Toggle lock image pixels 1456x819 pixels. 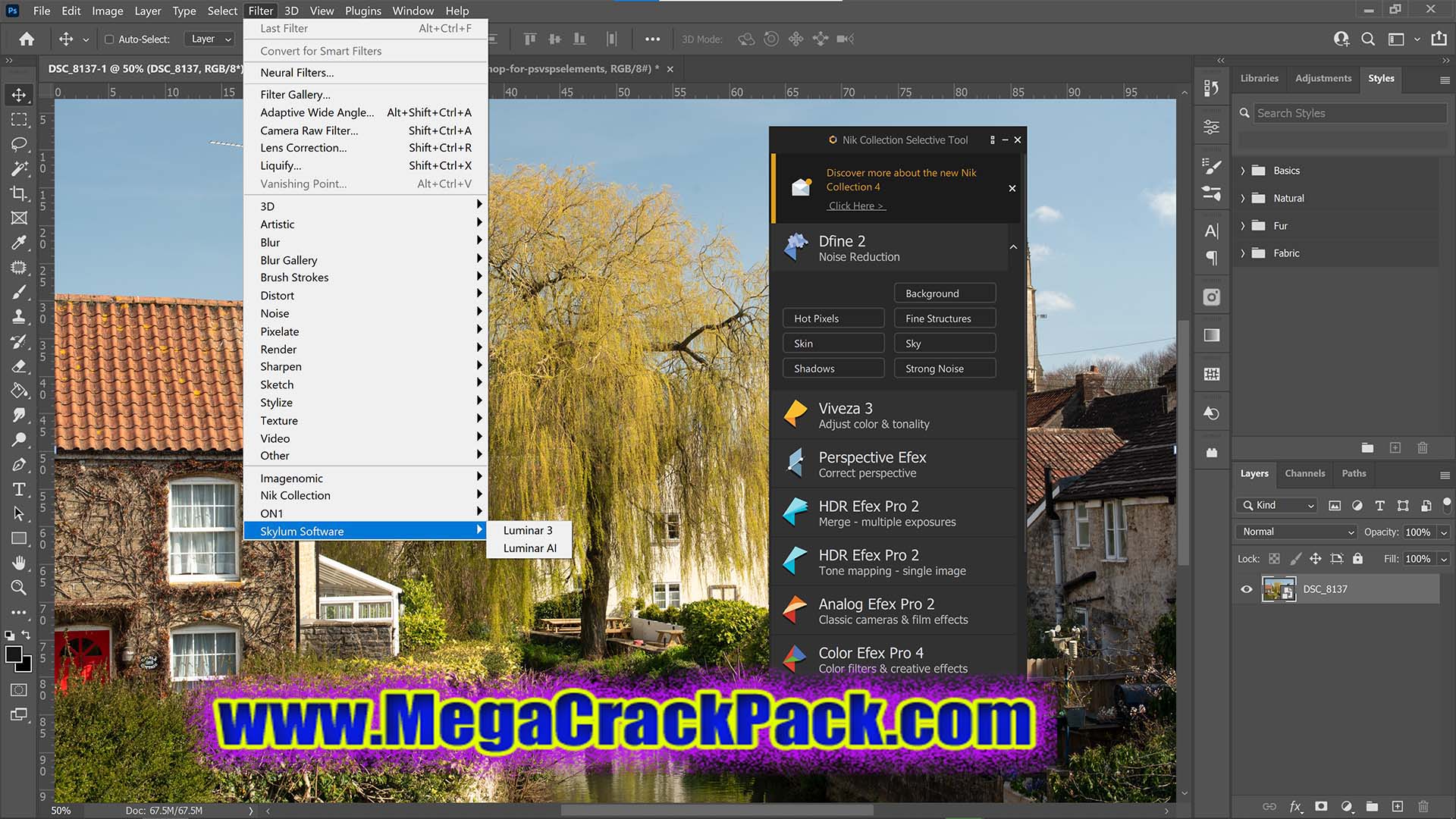[x=1295, y=559]
